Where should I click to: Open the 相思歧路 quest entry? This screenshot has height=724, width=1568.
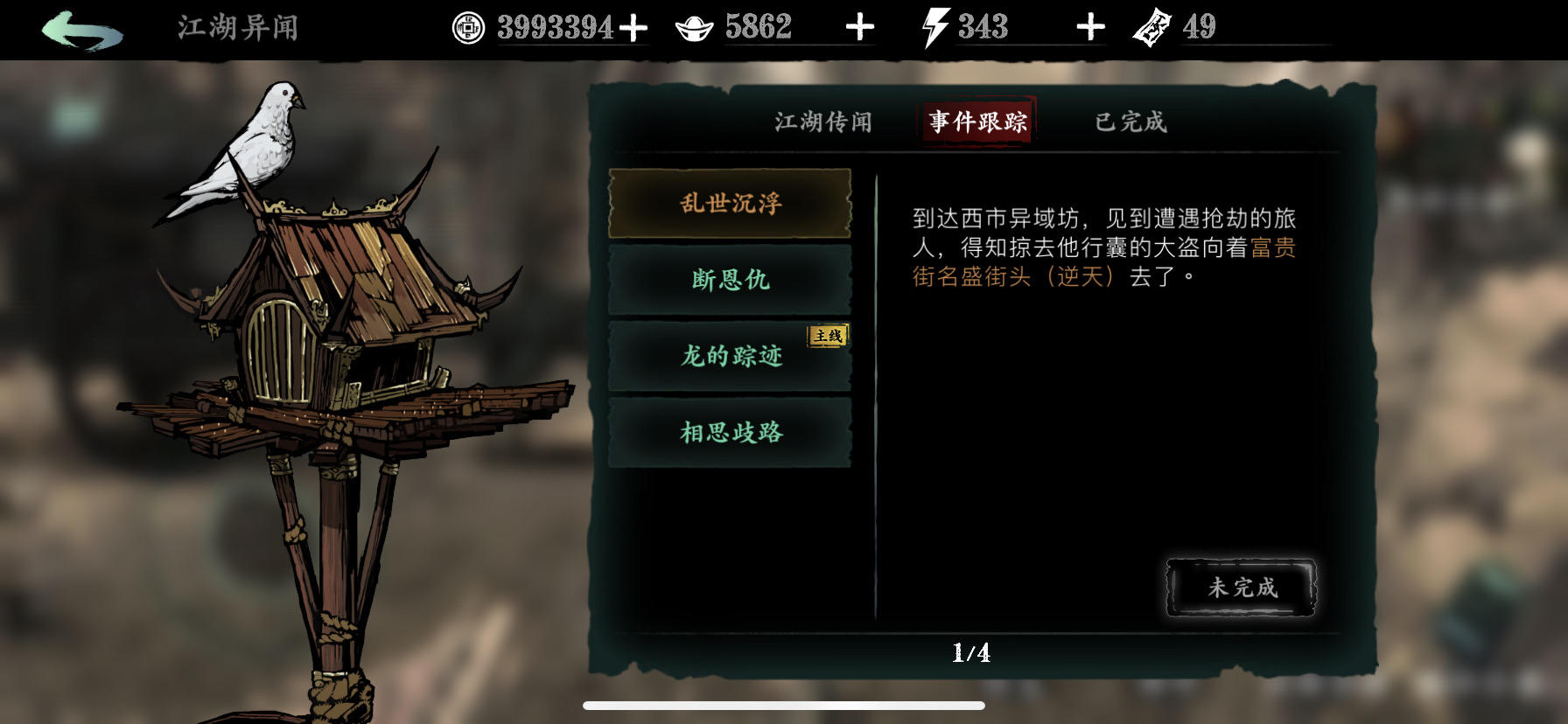coord(730,432)
